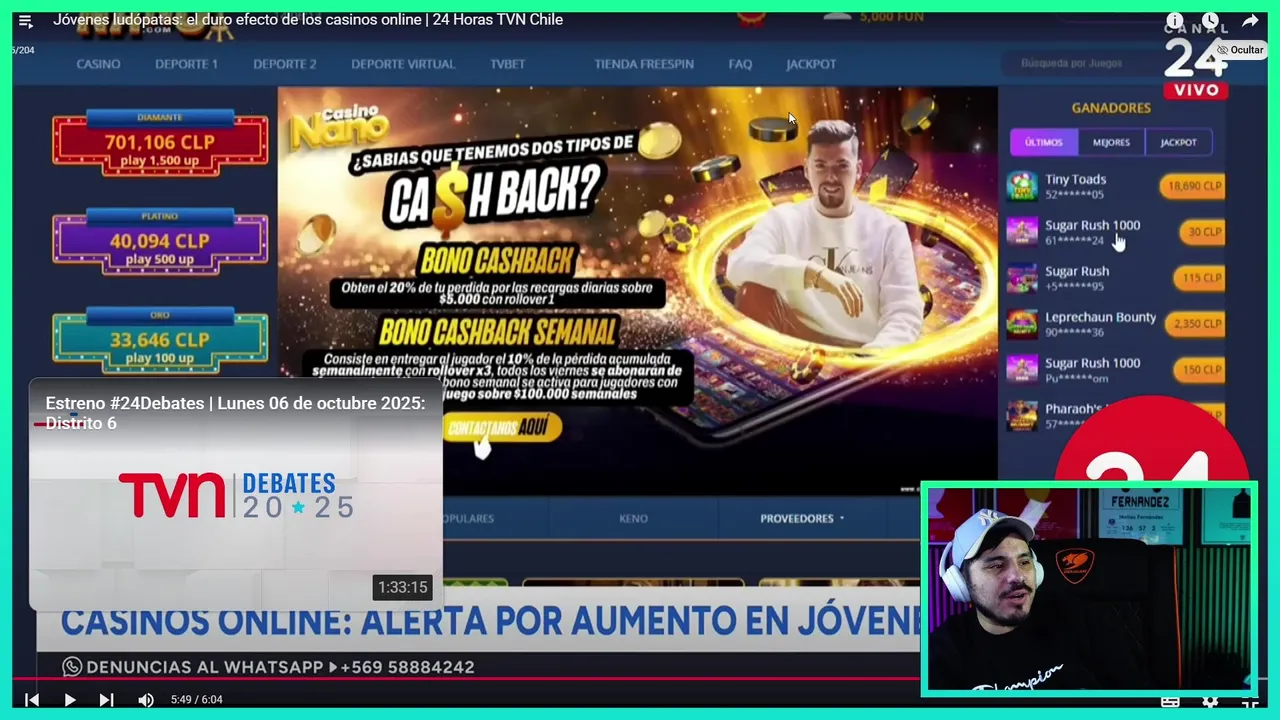Click the Share arrow icon

coord(1250,21)
